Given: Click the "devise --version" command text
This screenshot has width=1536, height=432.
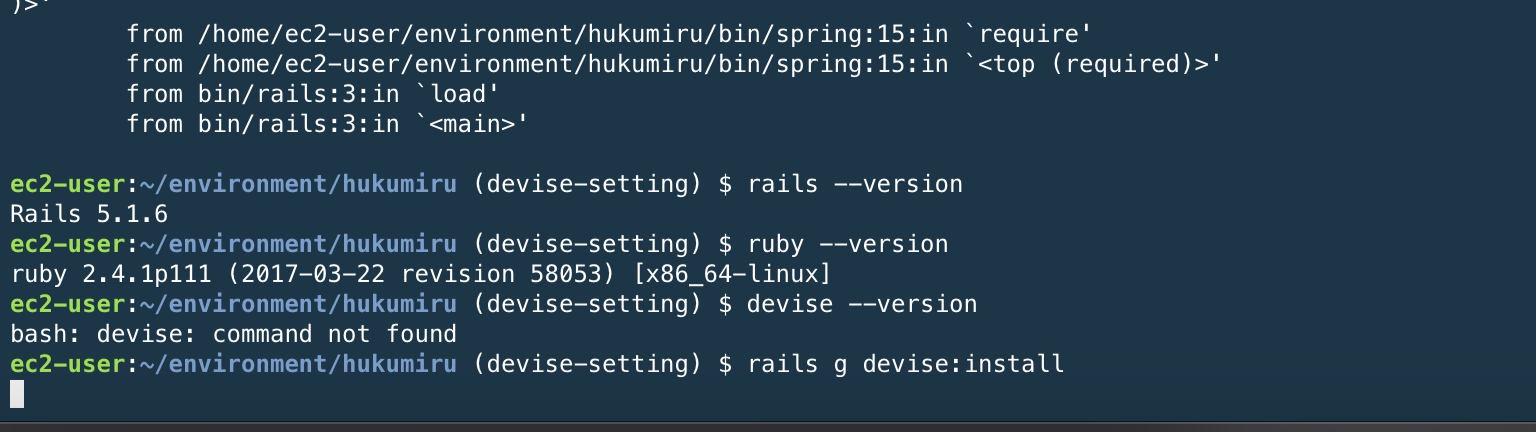Looking at the screenshot, I should [x=862, y=304].
